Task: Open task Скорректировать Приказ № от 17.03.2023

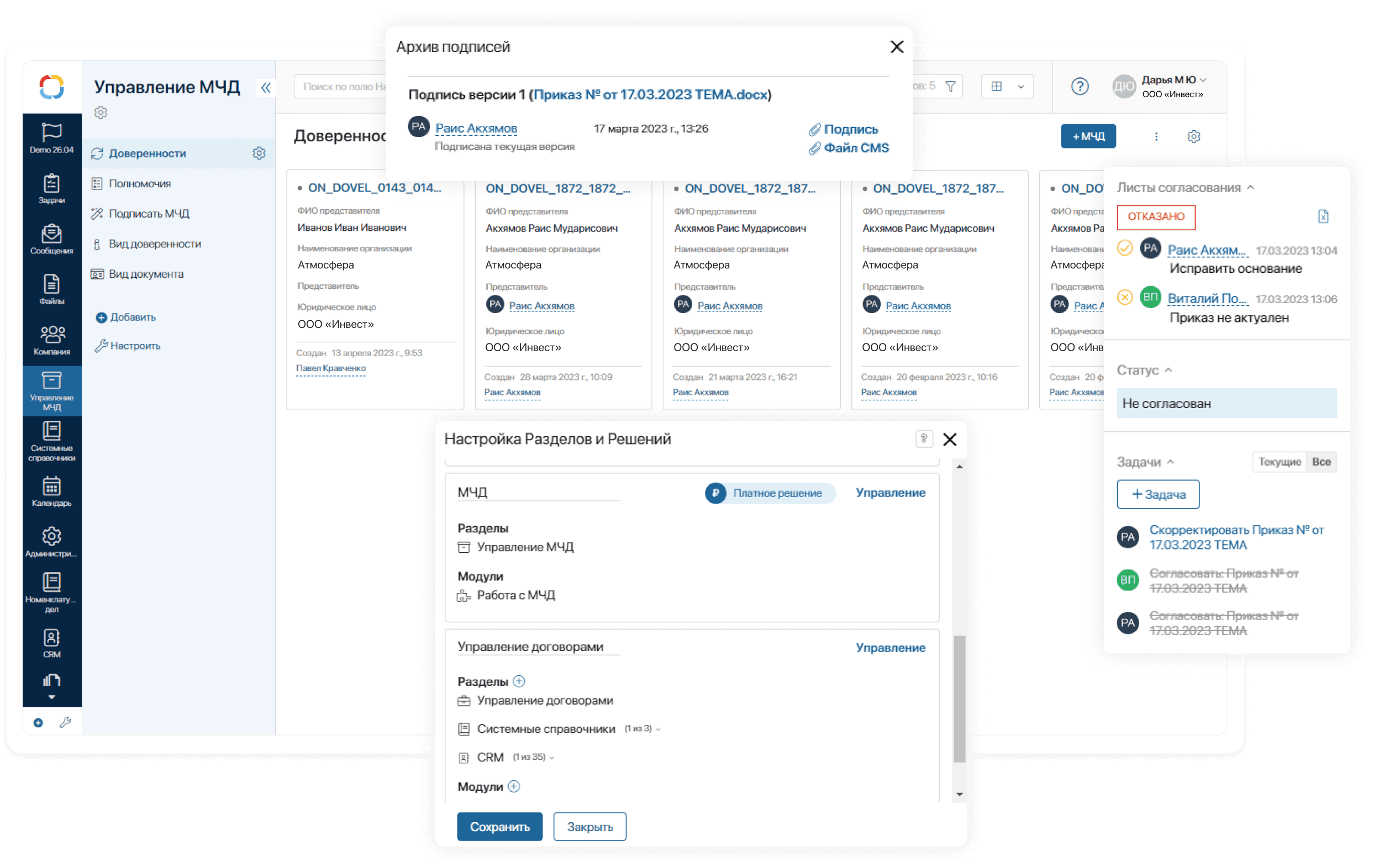Action: (x=1236, y=538)
